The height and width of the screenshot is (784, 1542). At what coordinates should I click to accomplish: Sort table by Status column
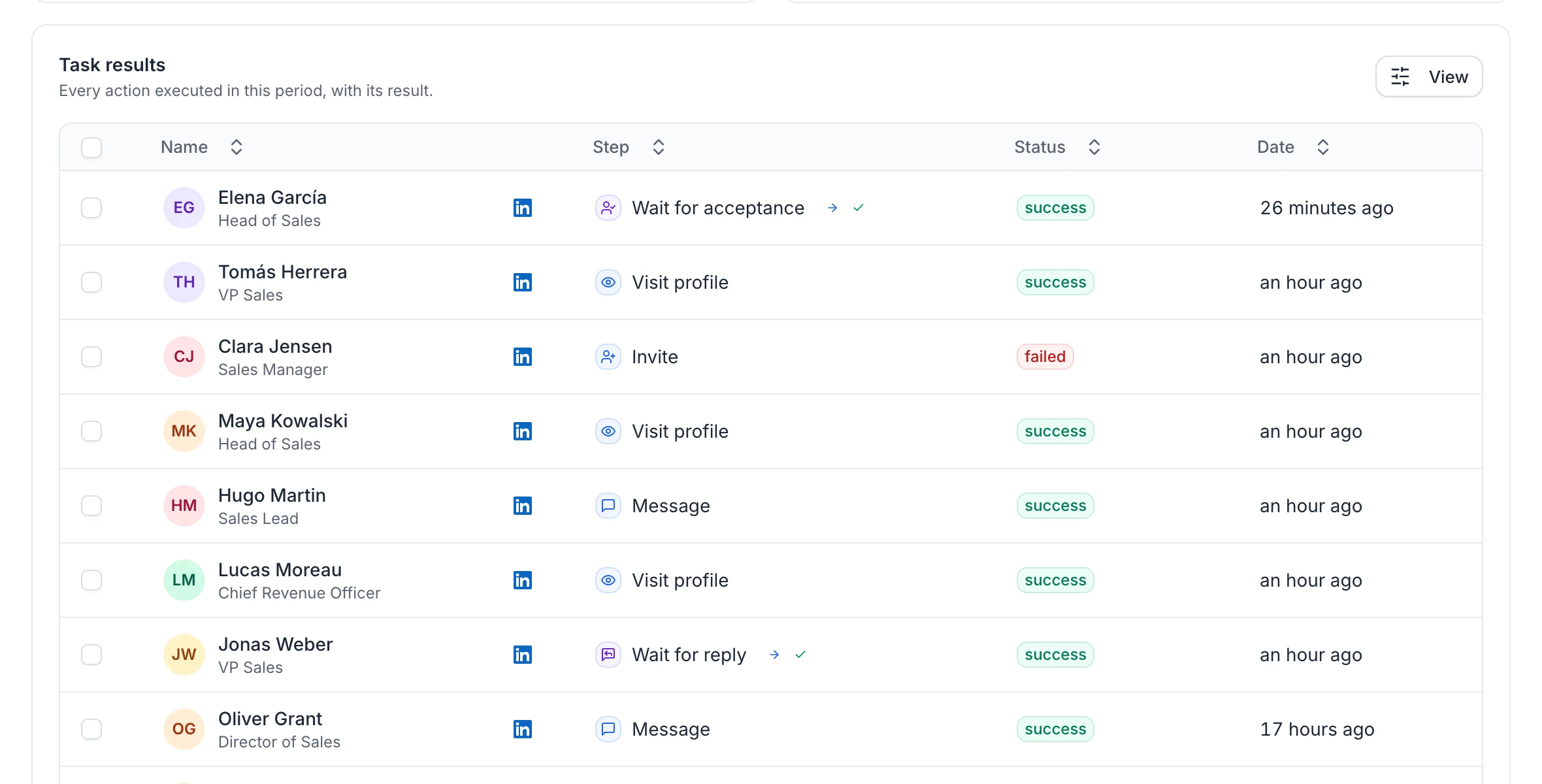tap(1058, 147)
